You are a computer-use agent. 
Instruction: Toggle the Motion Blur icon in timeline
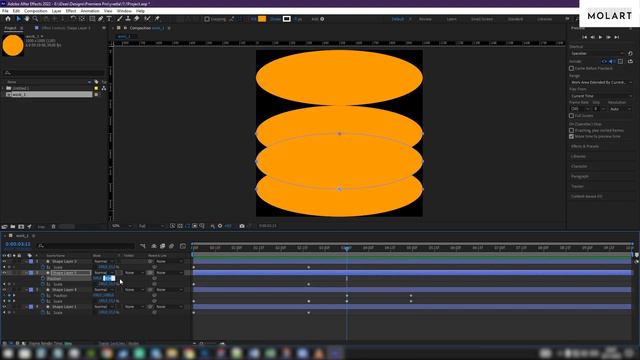click(x=171, y=246)
